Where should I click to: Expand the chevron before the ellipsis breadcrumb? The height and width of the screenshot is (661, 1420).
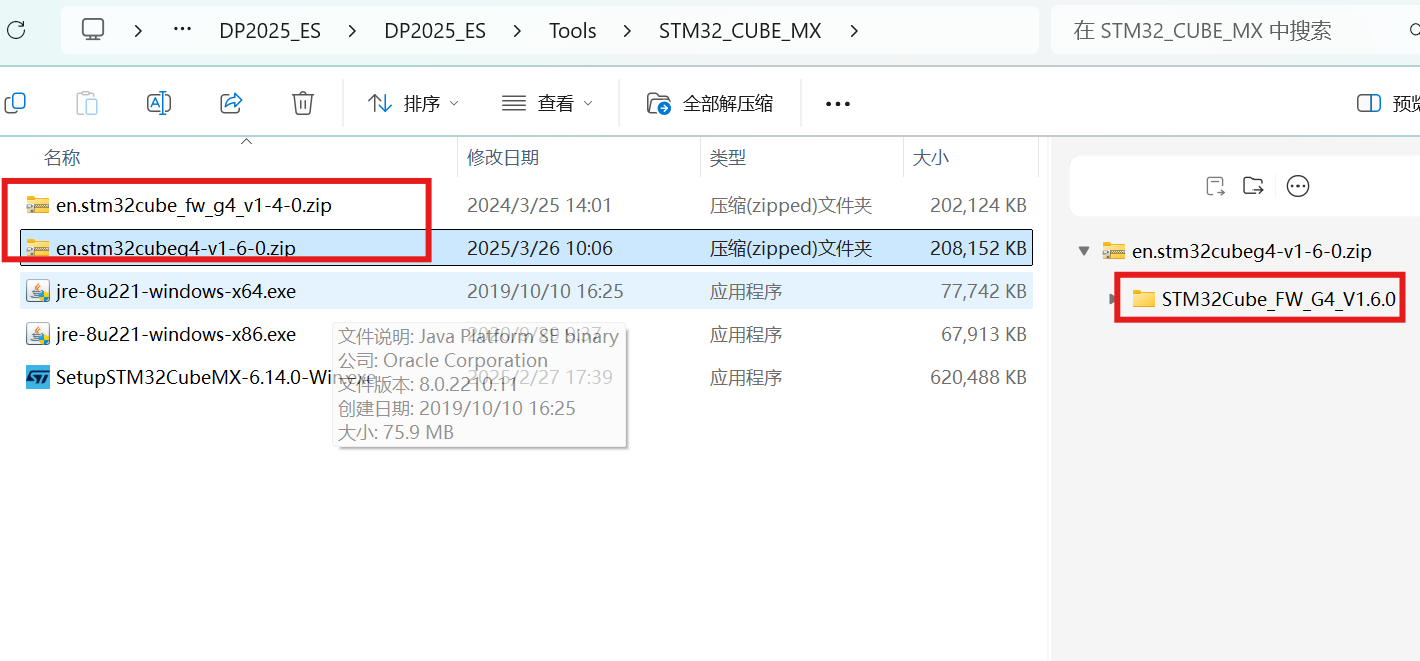138,31
